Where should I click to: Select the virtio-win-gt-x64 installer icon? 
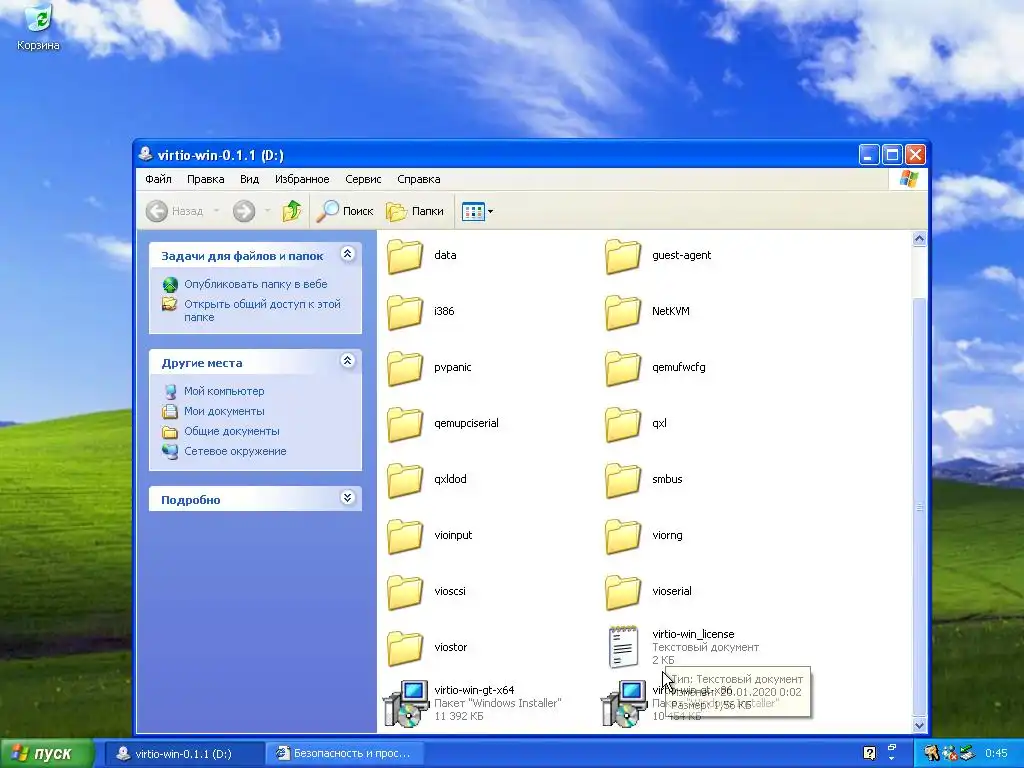coord(406,703)
